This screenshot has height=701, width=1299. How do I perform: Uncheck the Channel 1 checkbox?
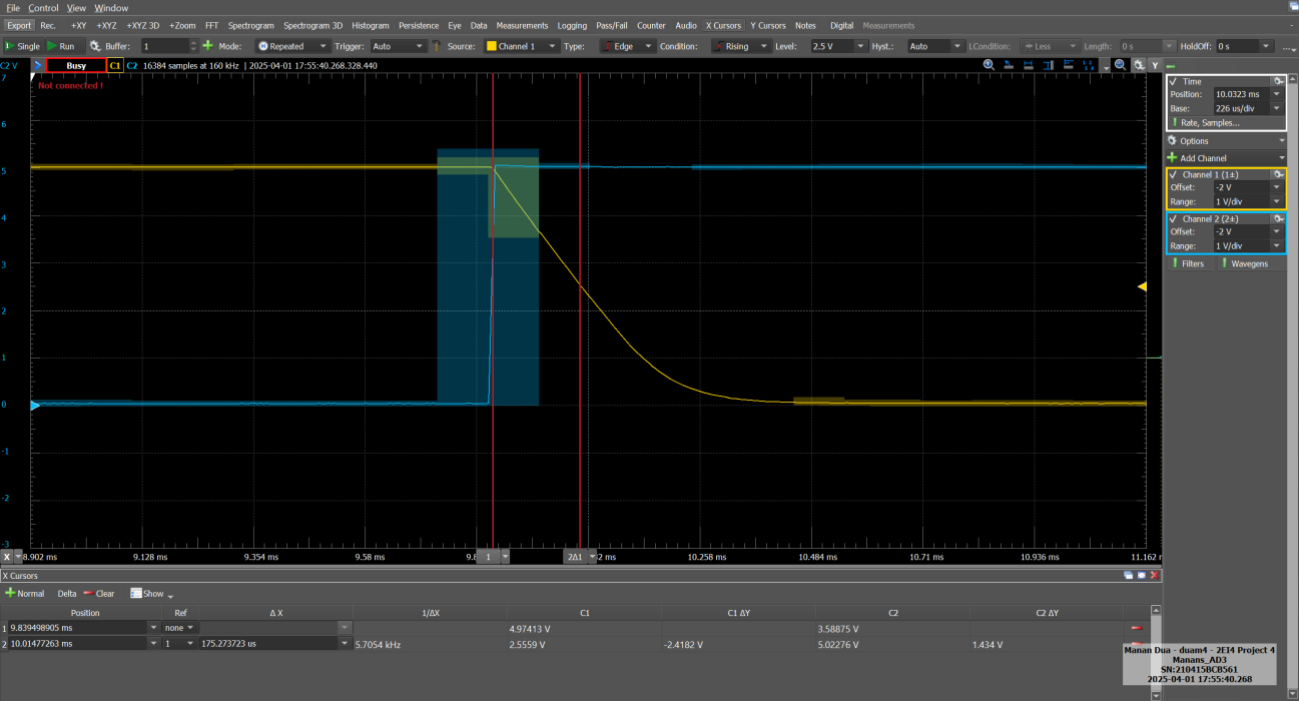click(1175, 174)
